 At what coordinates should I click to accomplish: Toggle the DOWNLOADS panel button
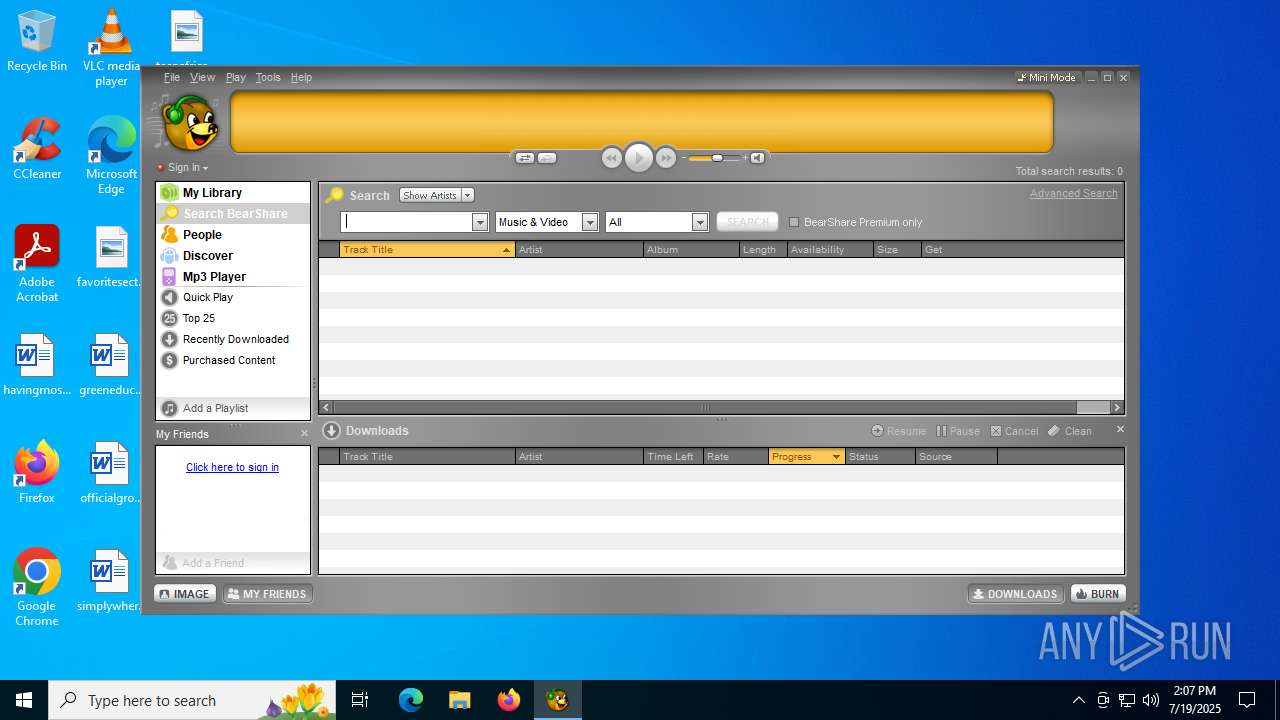pos(1016,594)
